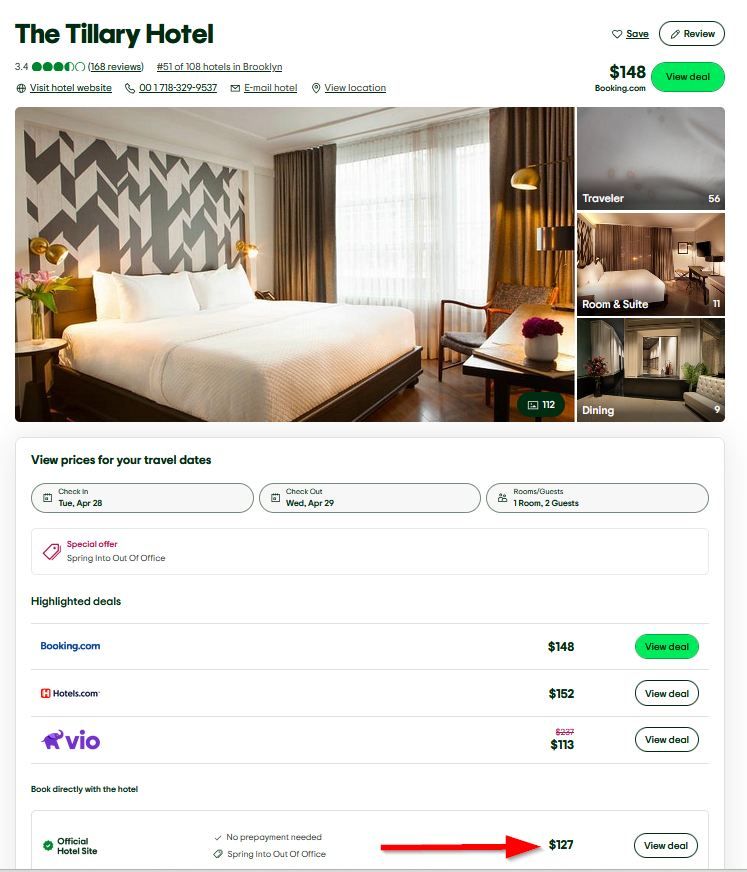Click the heart Save icon
Image resolution: width=747 pixels, height=872 pixels.
[616, 34]
